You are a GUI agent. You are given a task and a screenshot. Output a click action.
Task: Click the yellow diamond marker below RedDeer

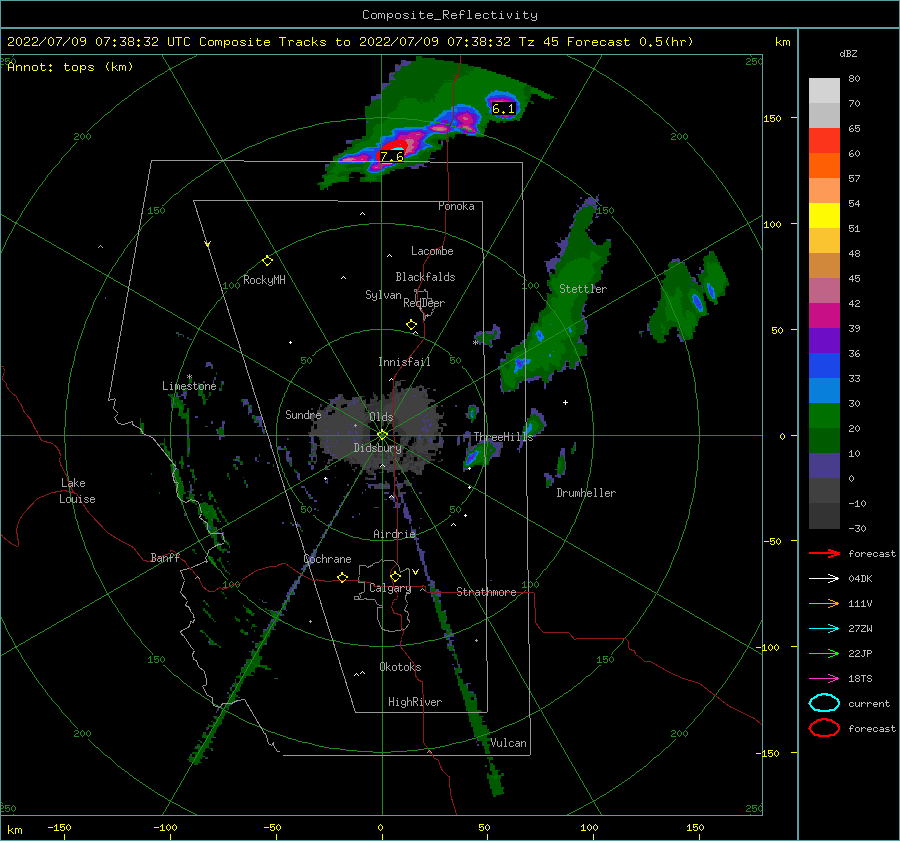(x=411, y=325)
